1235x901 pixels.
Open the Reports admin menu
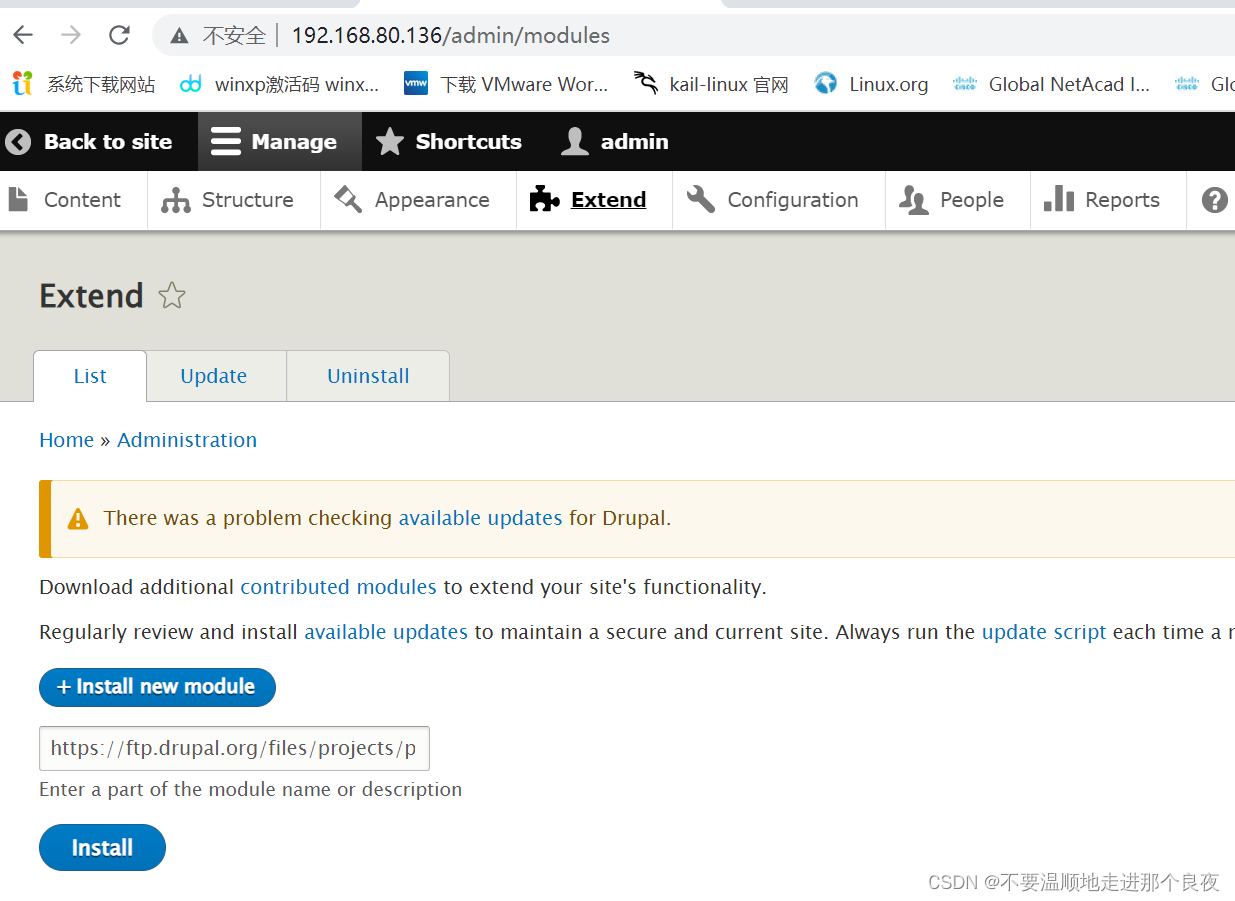pyautogui.click(x=1102, y=200)
